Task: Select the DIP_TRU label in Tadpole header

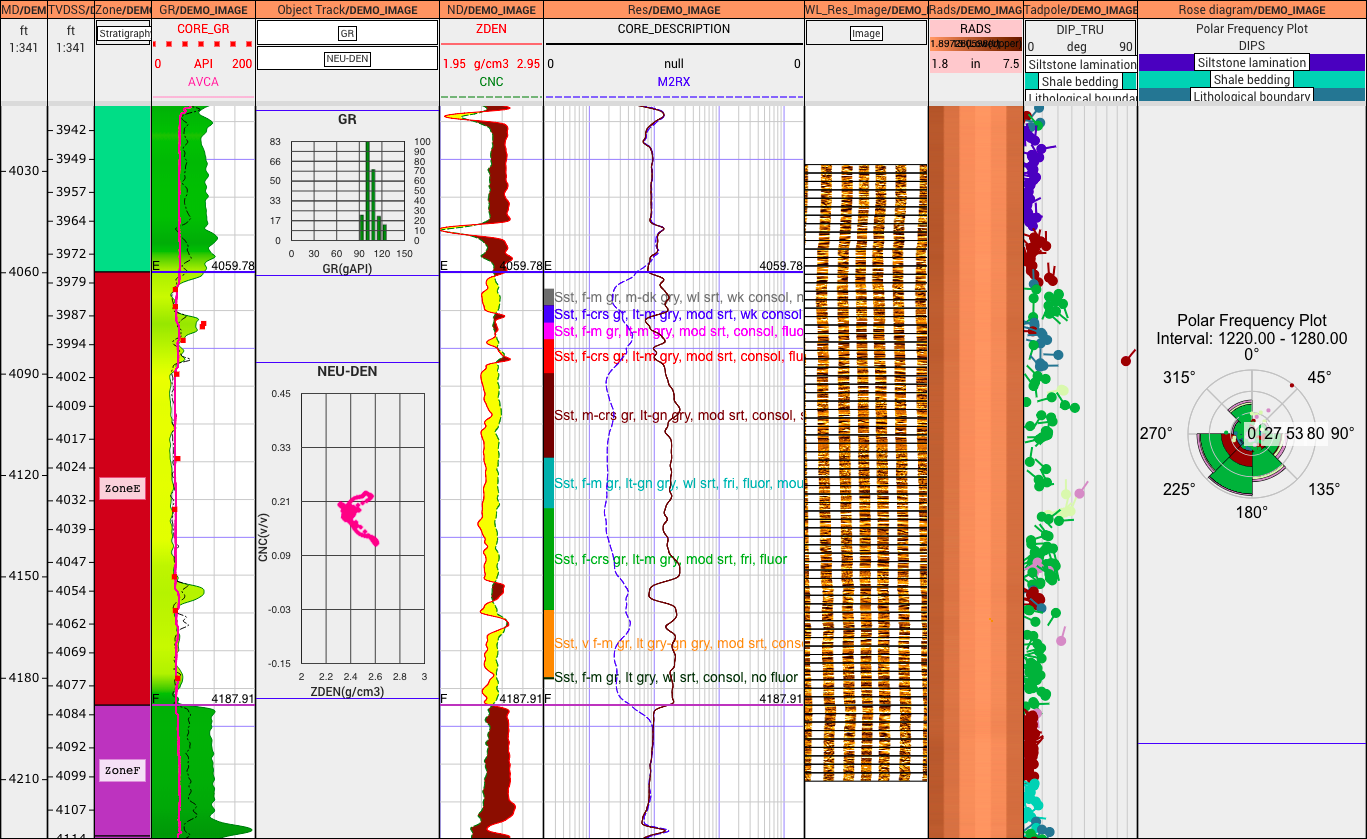Action: 1080,29
